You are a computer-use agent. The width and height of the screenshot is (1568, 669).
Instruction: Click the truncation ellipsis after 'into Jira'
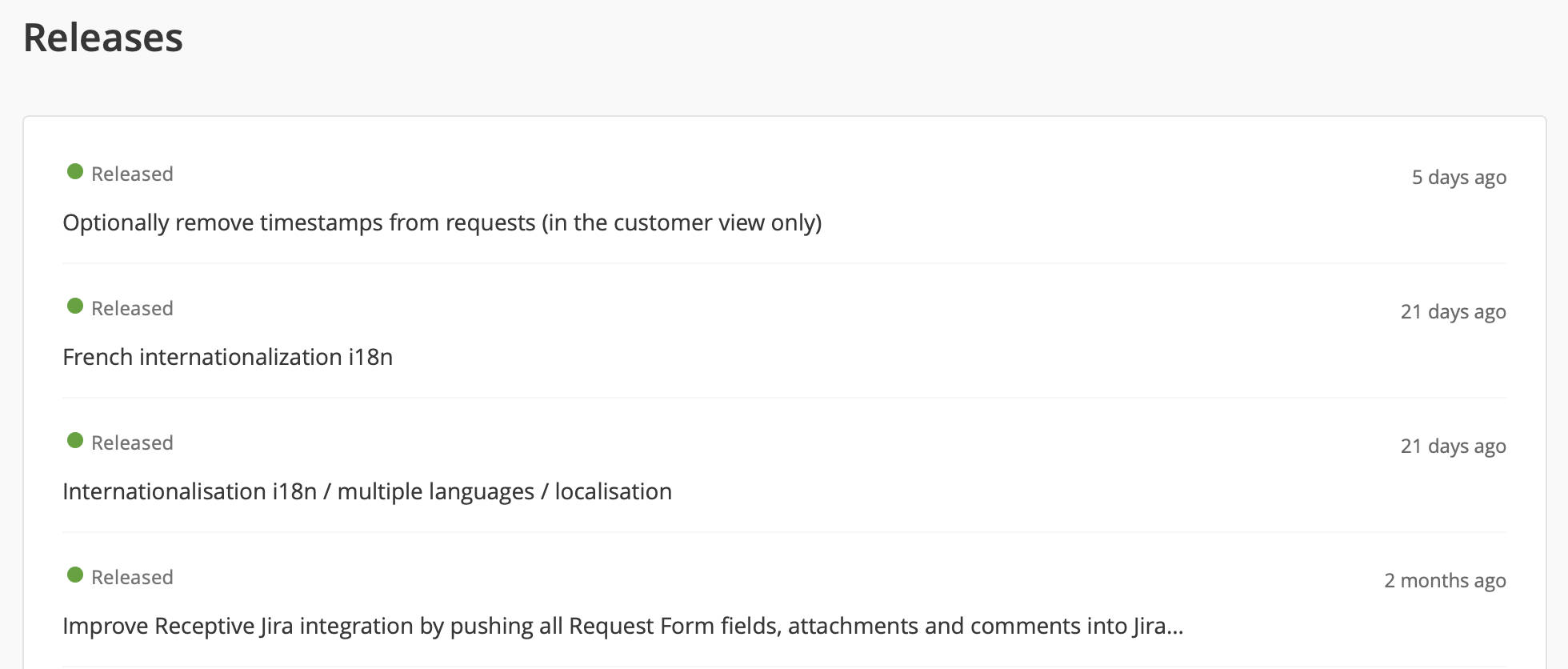1174,627
